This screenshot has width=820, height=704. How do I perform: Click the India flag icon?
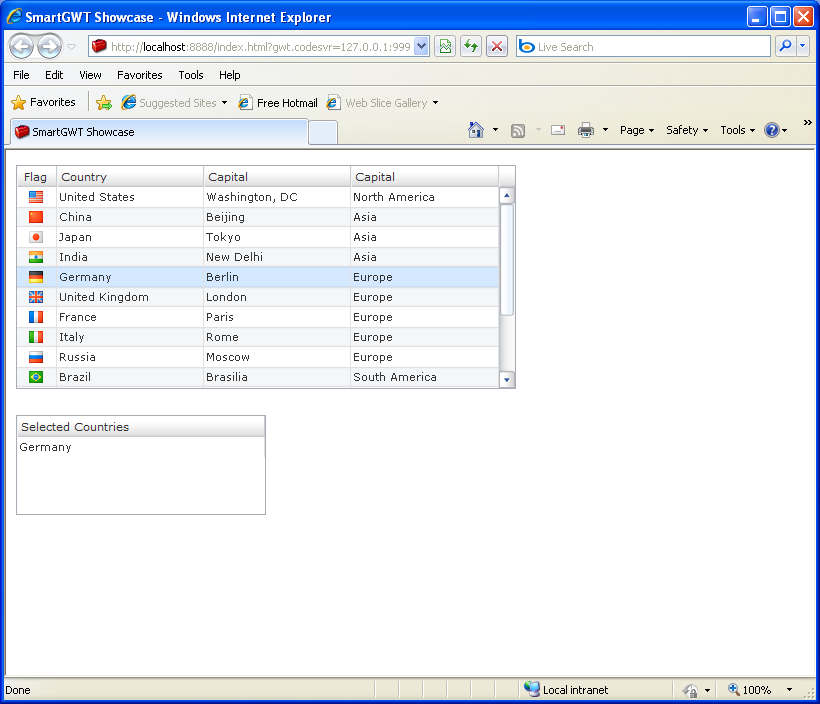click(36, 257)
